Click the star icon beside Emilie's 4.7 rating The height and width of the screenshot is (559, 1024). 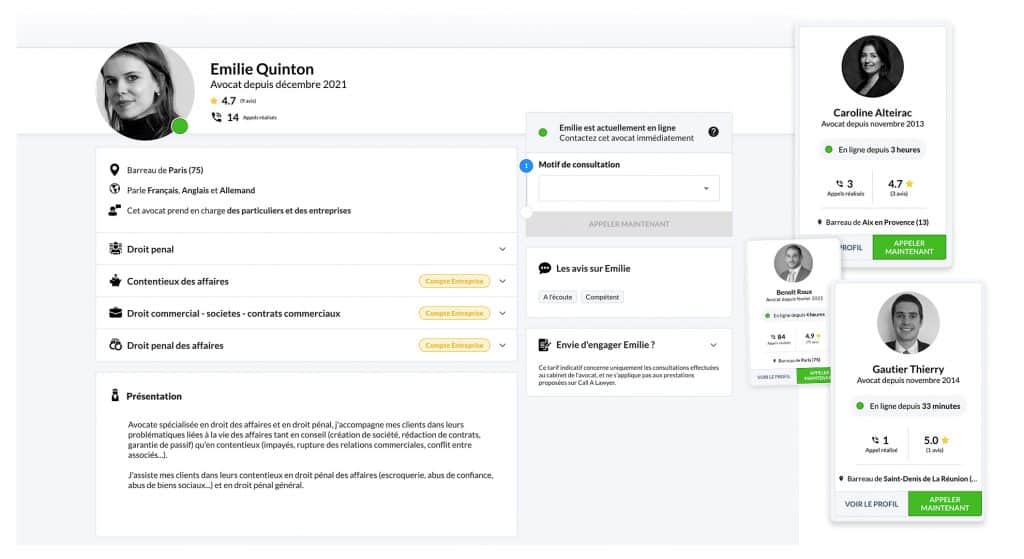[214, 101]
